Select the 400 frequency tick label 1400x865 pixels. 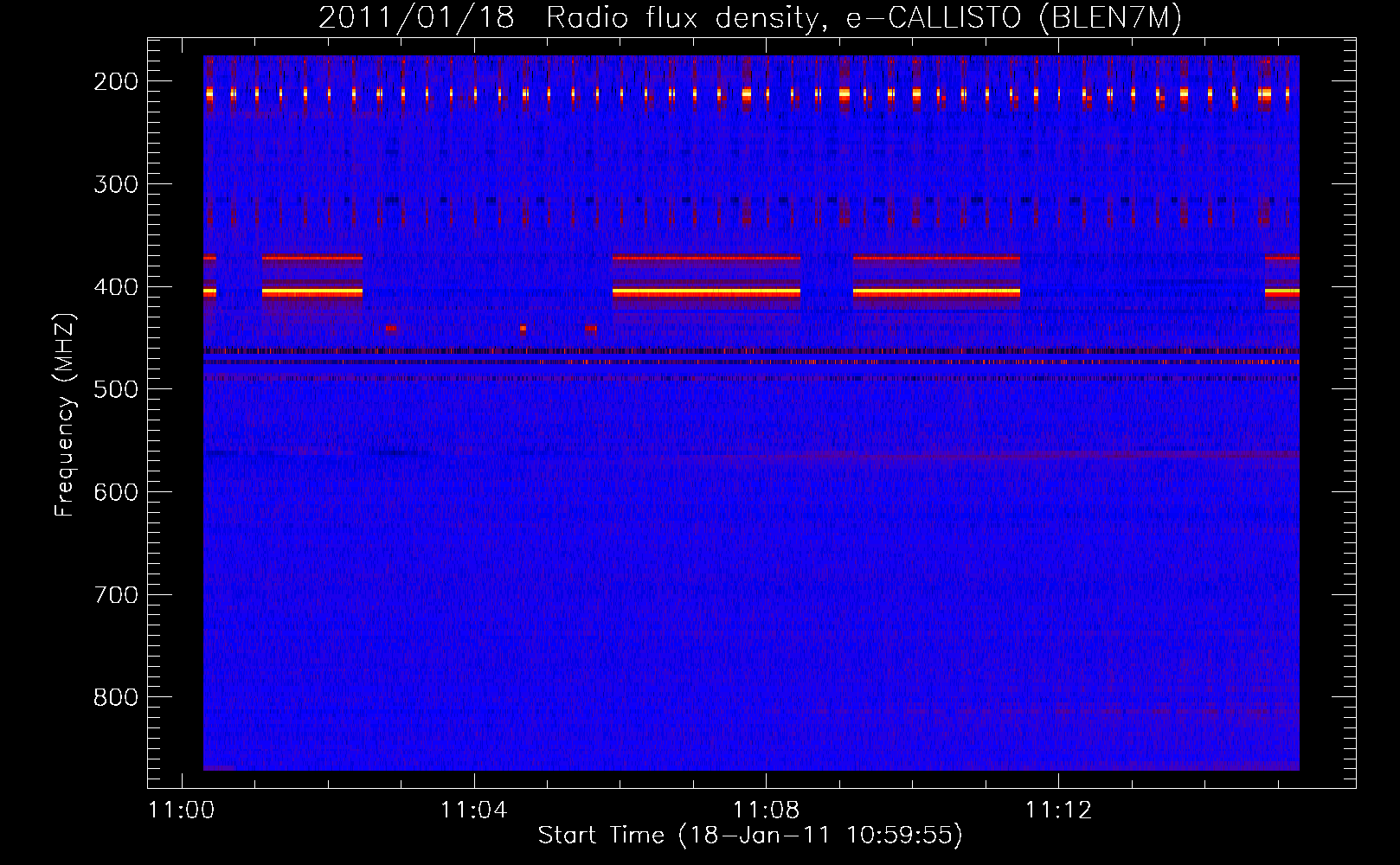pos(116,287)
